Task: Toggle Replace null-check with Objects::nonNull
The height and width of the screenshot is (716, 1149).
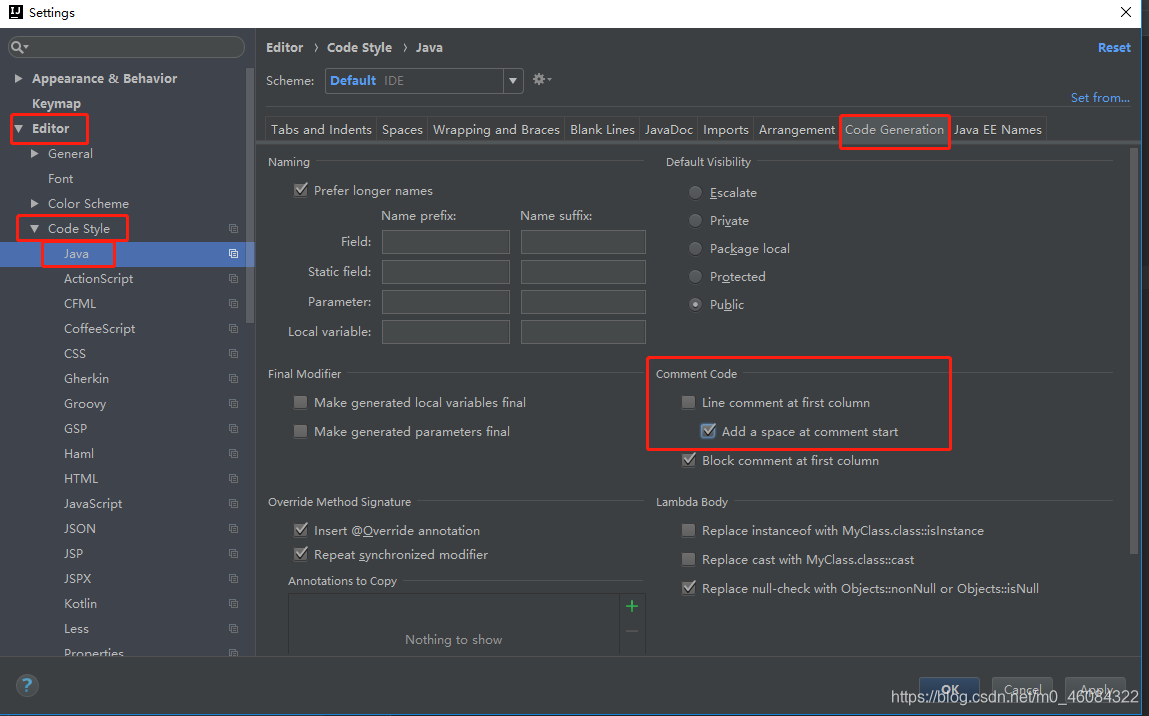Action: (x=688, y=588)
